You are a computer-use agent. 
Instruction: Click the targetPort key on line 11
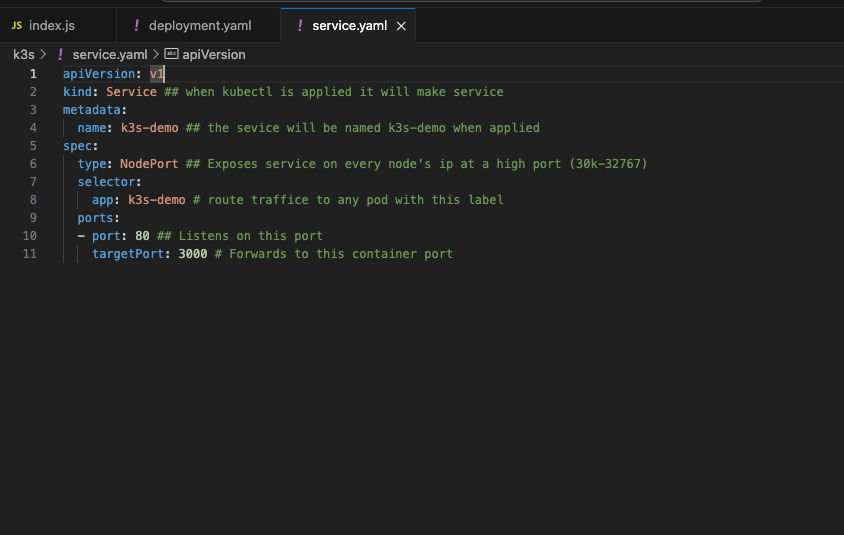click(128, 254)
